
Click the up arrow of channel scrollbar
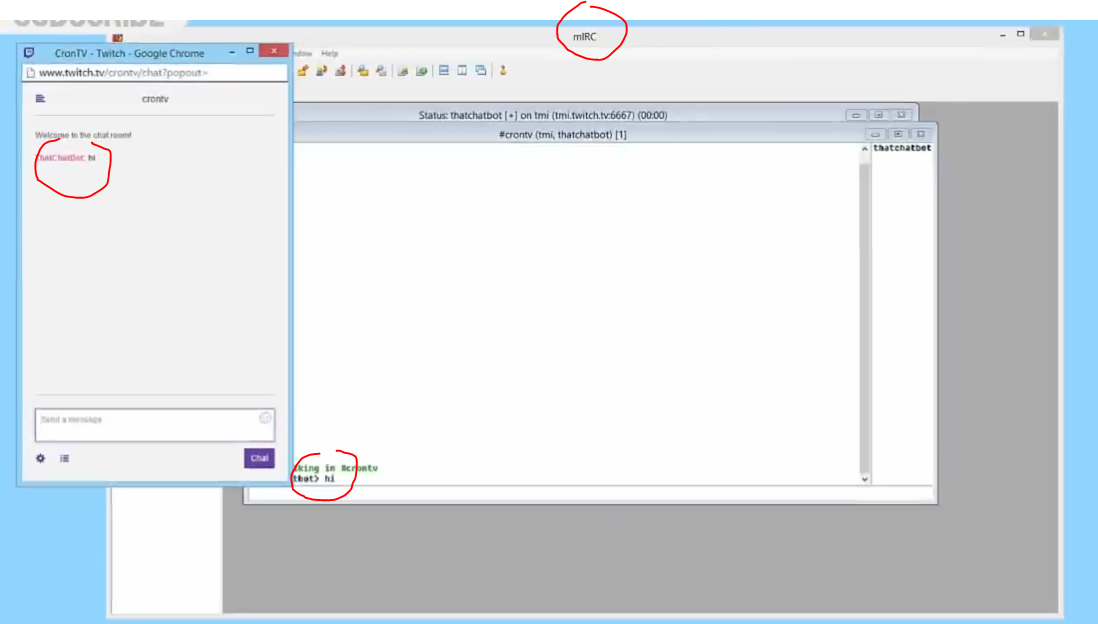click(x=865, y=149)
